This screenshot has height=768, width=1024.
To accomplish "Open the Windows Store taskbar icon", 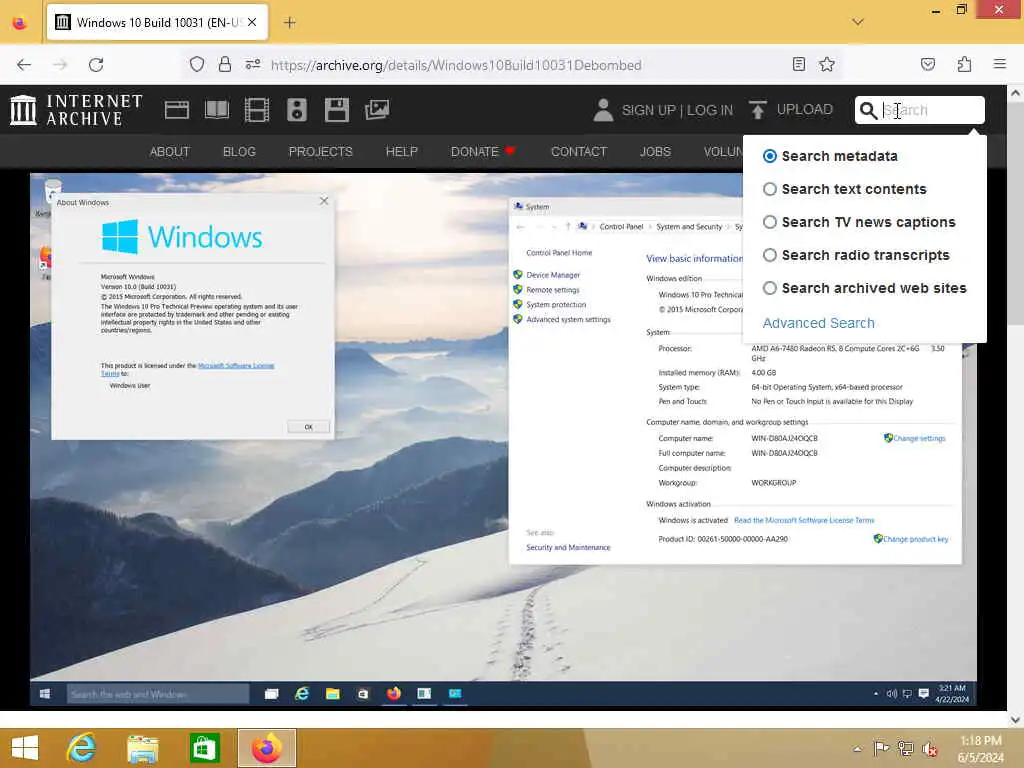I will point(204,748).
